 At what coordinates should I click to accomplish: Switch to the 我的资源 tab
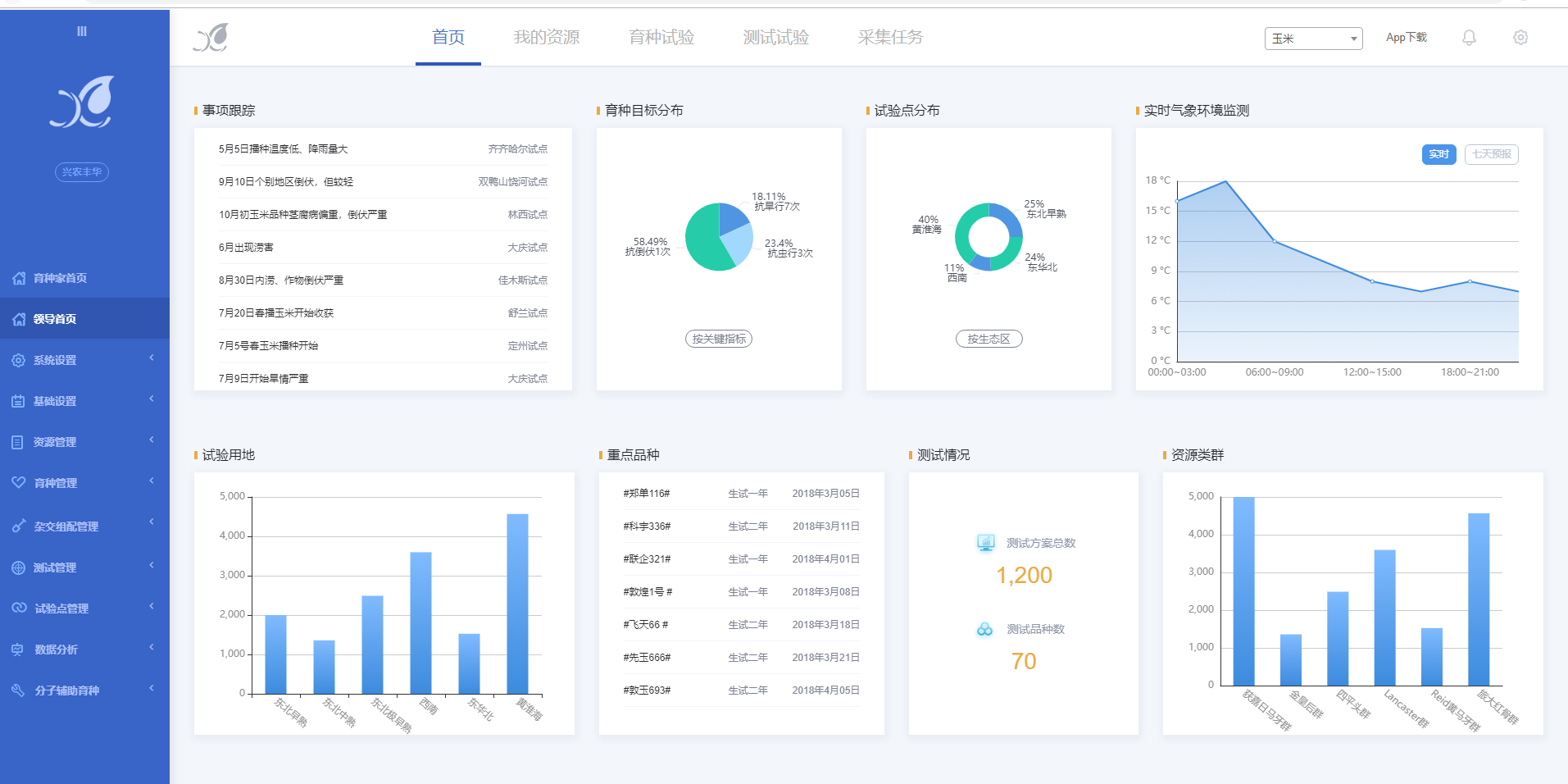546,38
